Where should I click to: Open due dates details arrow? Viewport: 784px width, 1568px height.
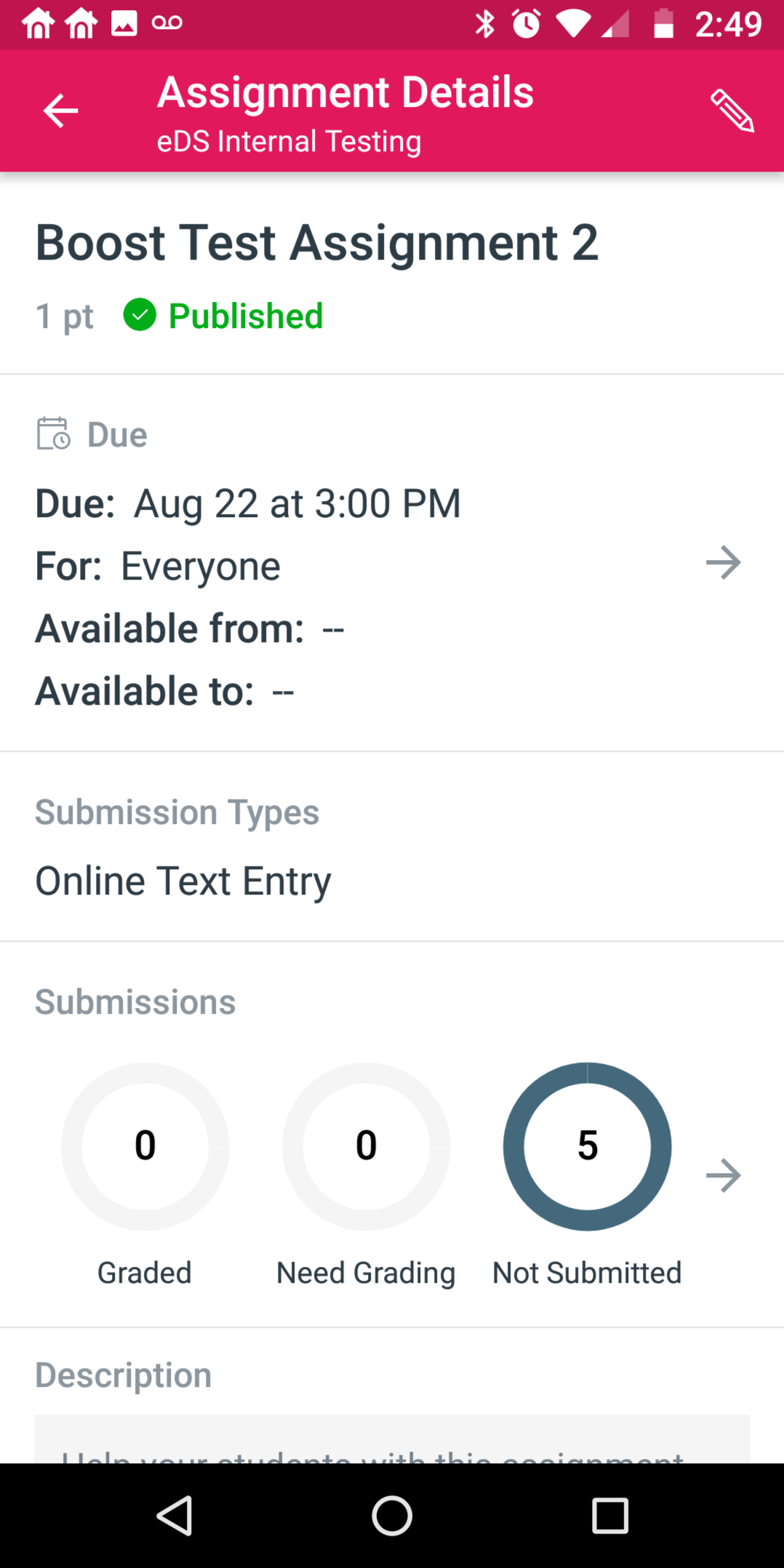coord(723,562)
